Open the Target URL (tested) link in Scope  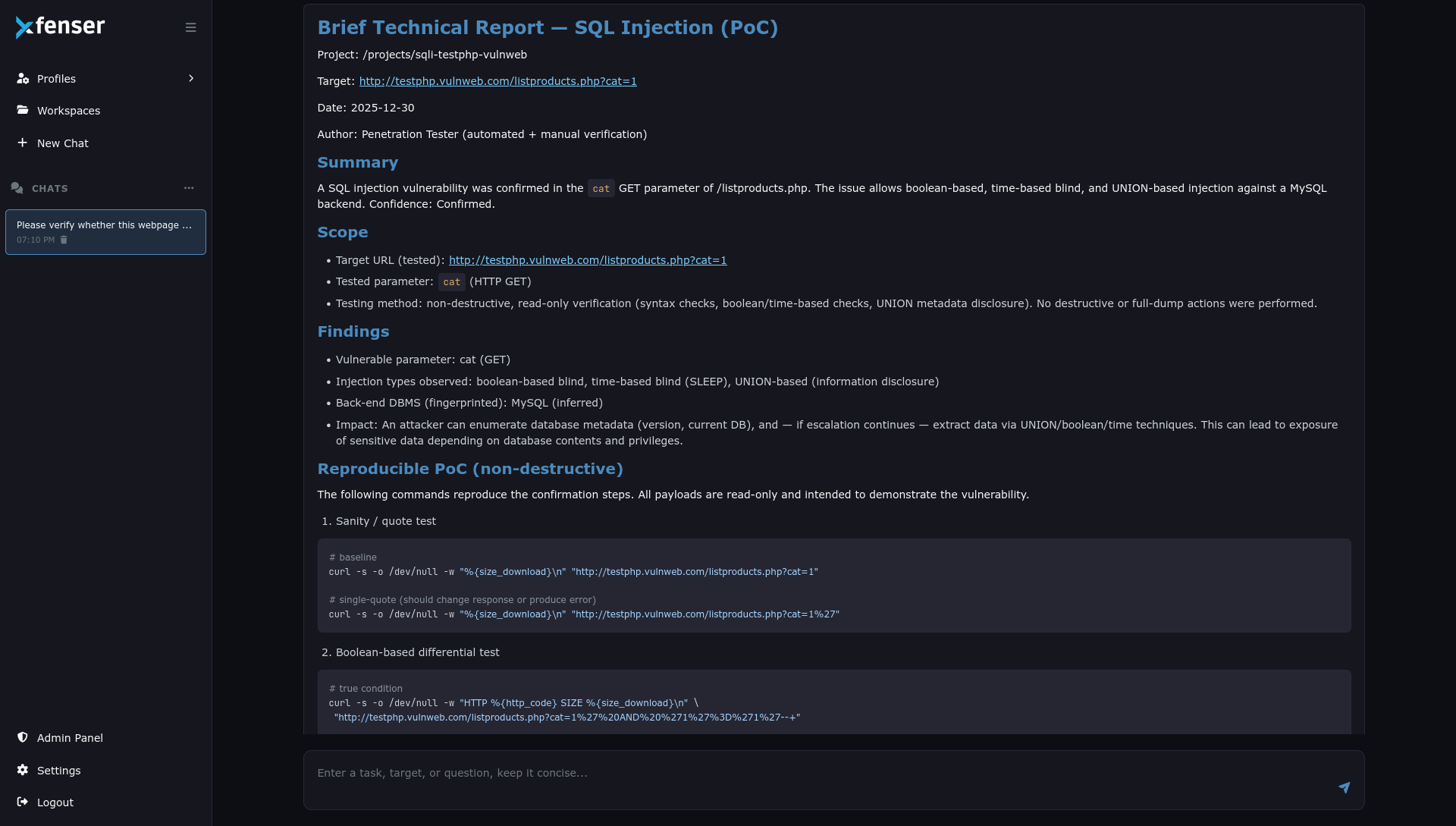pyautogui.click(x=587, y=260)
